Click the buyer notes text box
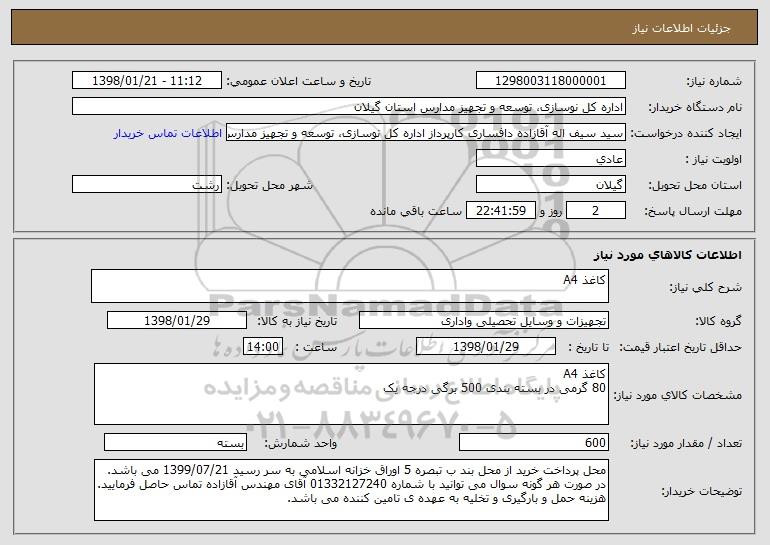The width and height of the screenshot is (770, 545). (351, 490)
